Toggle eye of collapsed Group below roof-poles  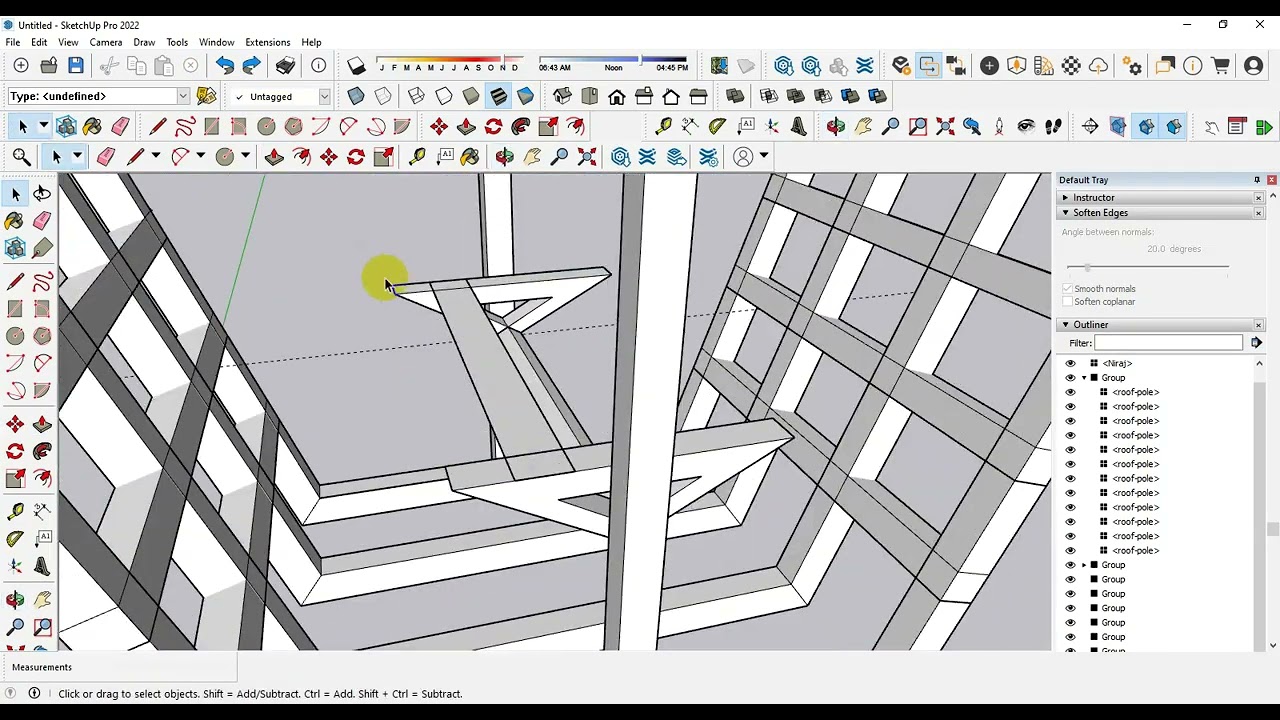click(1070, 565)
